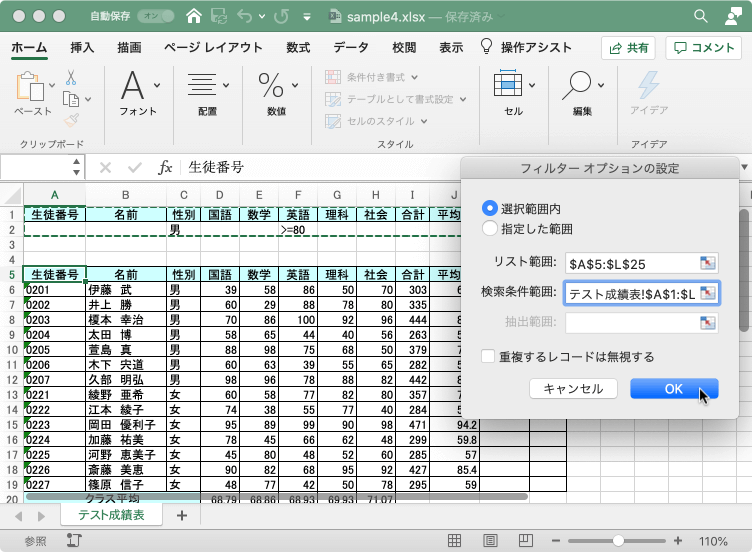Open the ページ レイアウト tab
Image resolution: width=752 pixels, height=552 pixels.
click(213, 47)
